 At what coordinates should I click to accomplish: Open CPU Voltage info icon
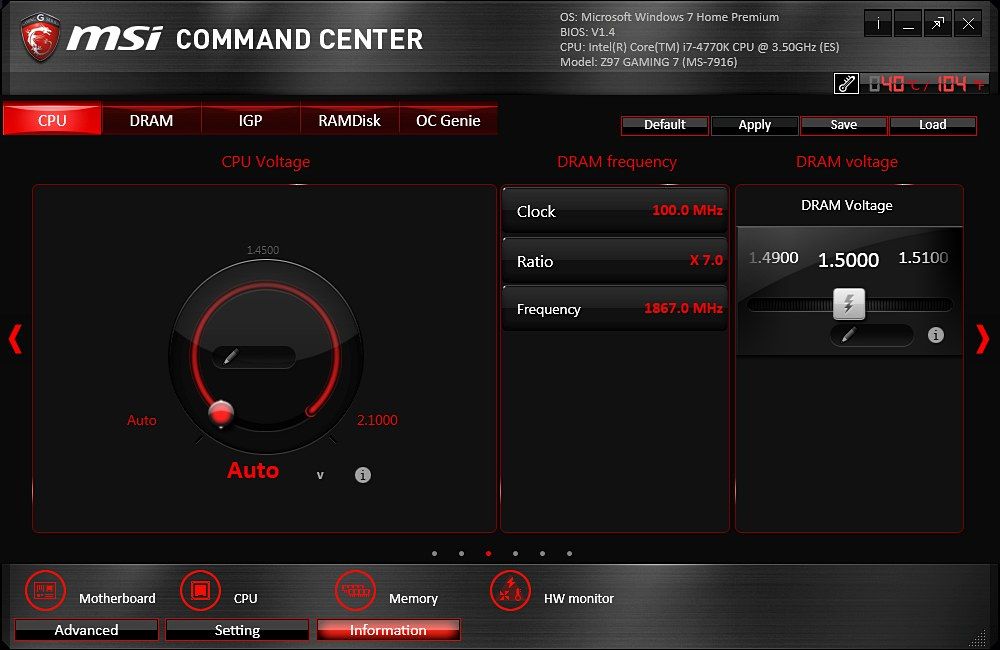pyautogui.click(x=363, y=475)
